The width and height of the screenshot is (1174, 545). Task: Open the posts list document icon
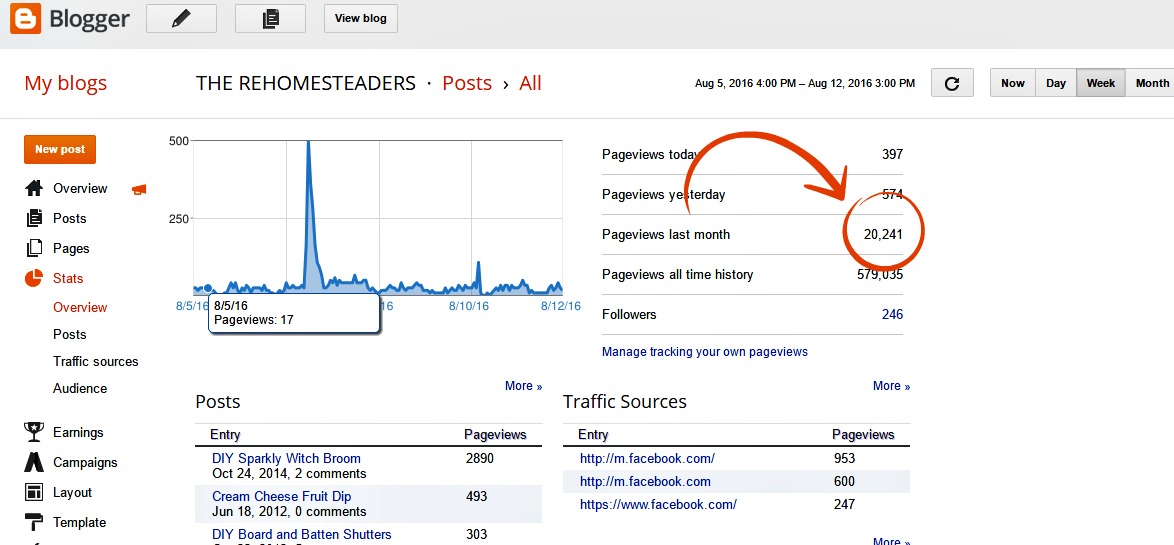(x=270, y=19)
